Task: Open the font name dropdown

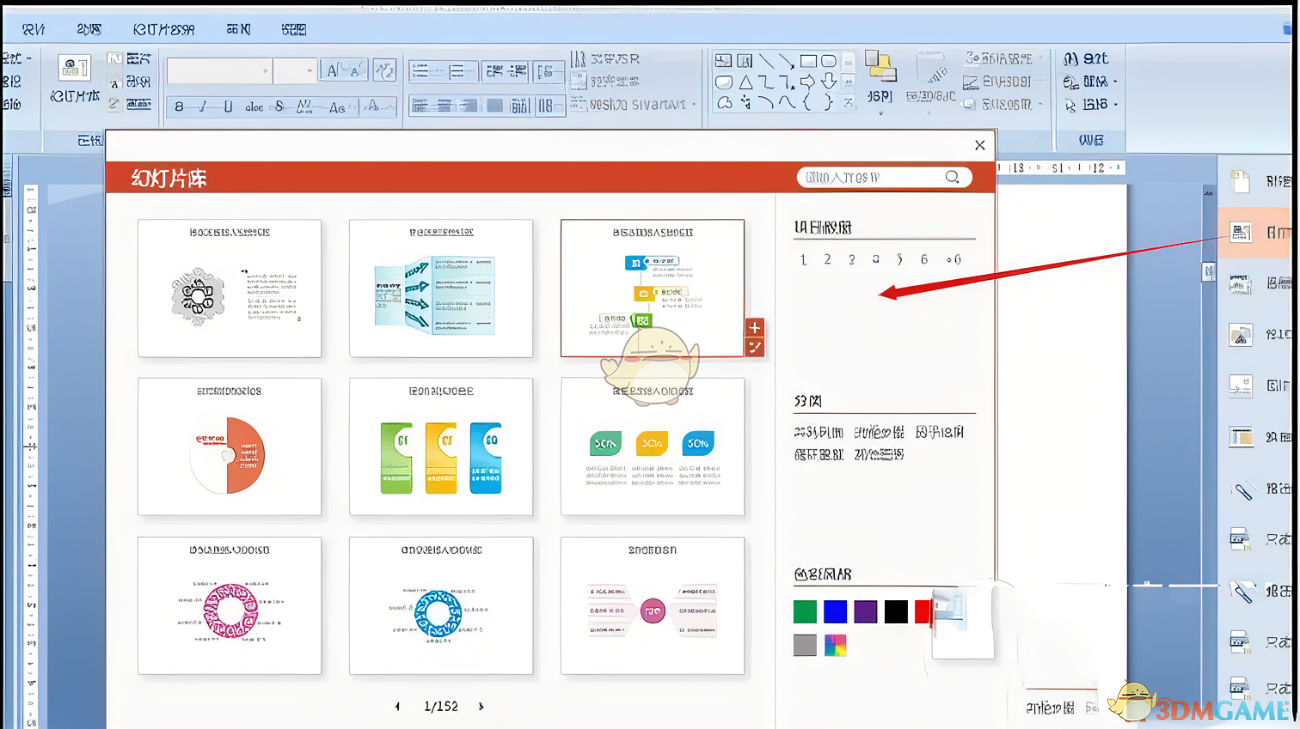Action: click(265, 71)
